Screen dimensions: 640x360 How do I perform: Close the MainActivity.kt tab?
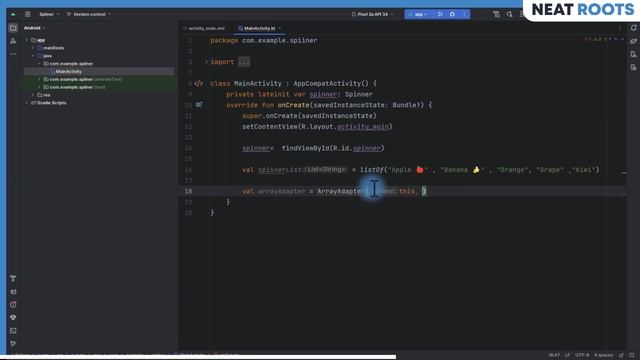pos(280,28)
